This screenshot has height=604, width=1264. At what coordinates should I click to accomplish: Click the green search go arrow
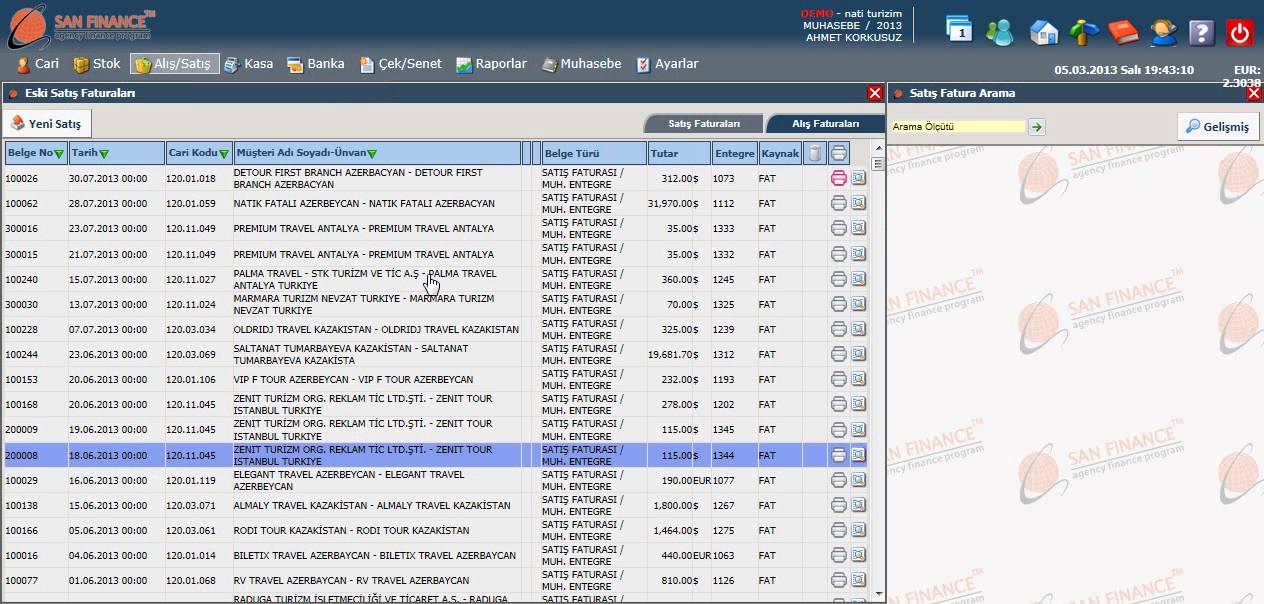(x=1037, y=127)
